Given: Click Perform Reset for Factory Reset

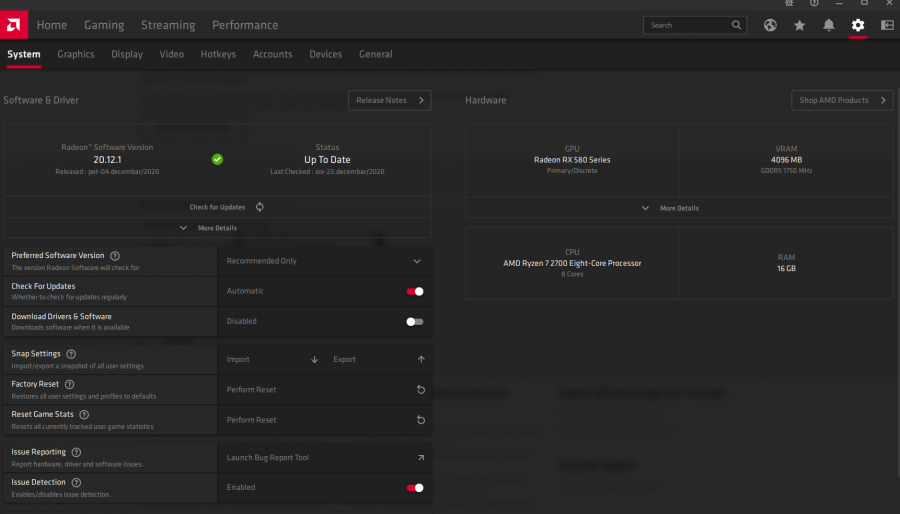Looking at the screenshot, I should [251, 390].
